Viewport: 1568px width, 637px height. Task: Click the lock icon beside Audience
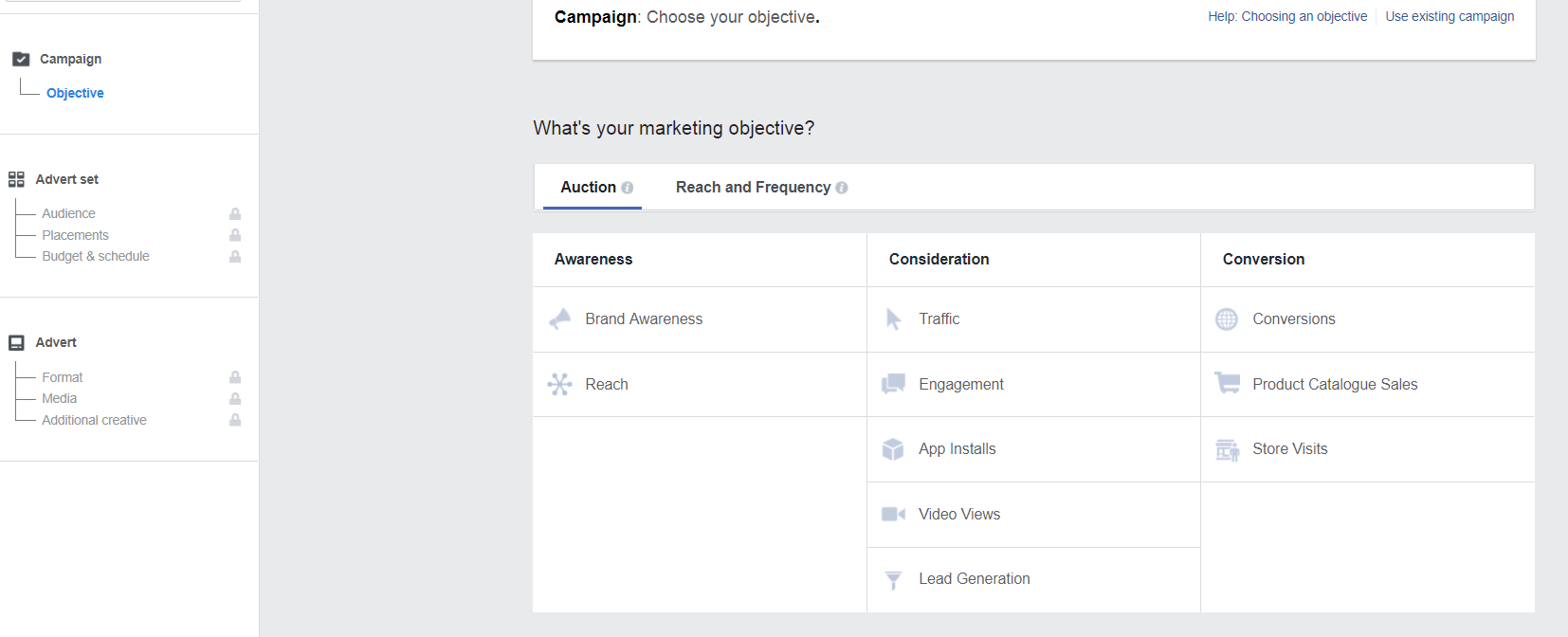pyautogui.click(x=235, y=214)
